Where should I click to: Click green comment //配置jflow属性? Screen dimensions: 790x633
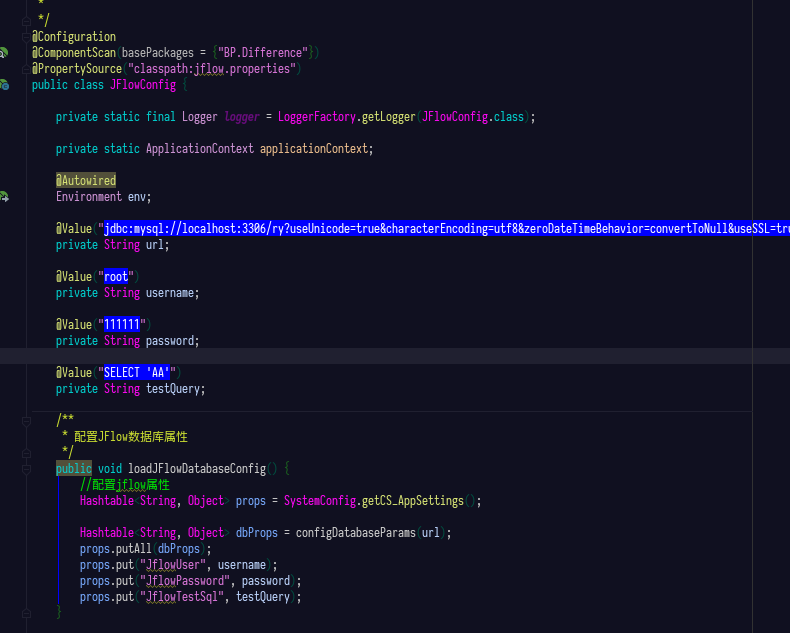click(124, 485)
